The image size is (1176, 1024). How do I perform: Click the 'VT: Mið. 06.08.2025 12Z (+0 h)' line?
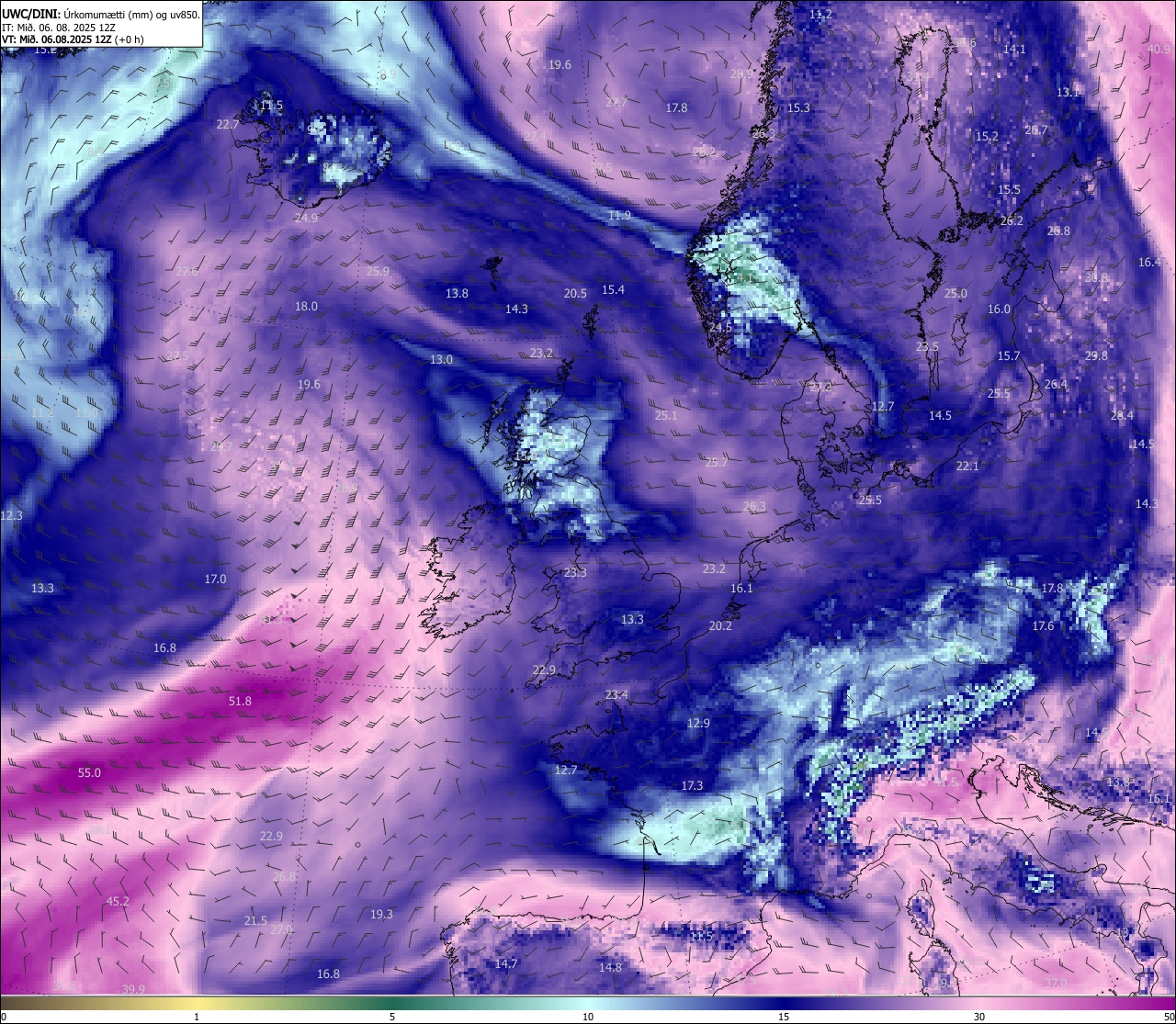point(73,39)
